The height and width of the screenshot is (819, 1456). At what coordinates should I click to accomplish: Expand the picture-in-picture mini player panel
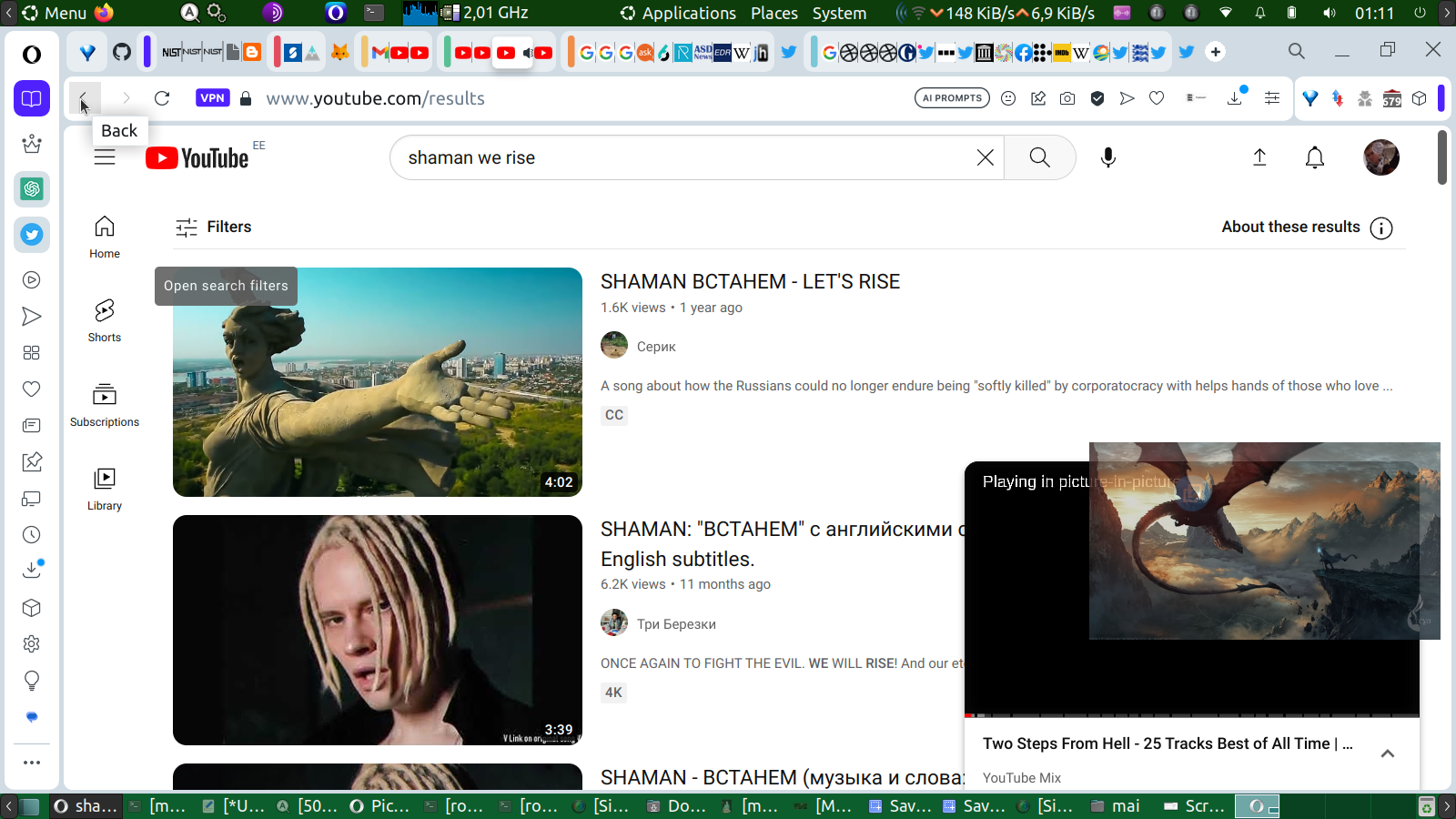click(1388, 753)
